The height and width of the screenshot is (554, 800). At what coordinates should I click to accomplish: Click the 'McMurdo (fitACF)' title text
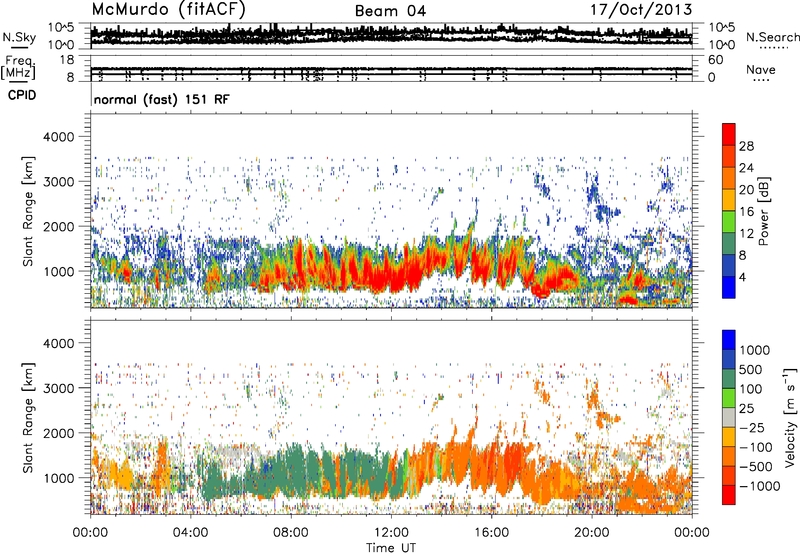[x=168, y=10]
